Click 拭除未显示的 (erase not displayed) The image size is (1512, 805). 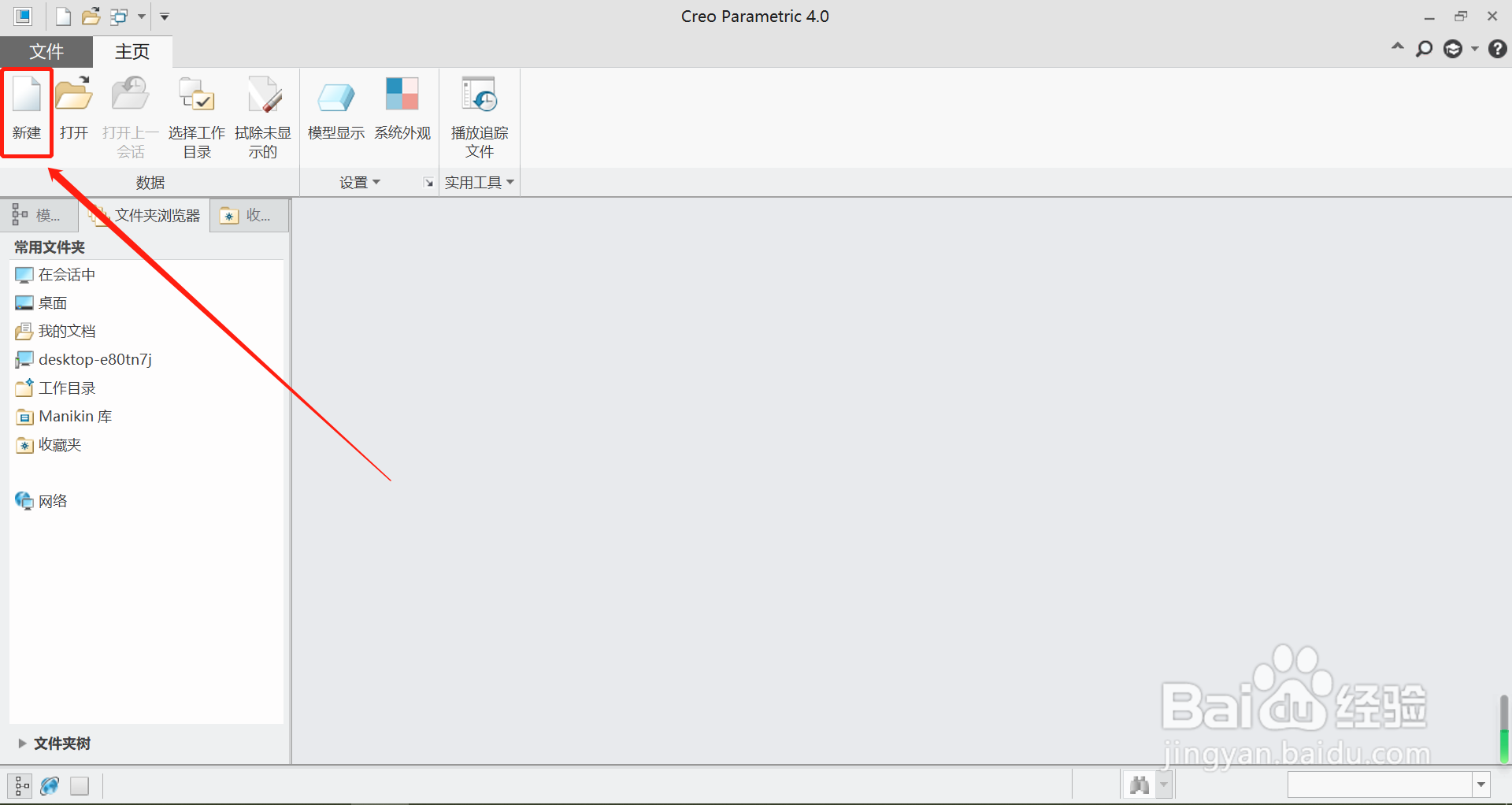pos(263,117)
